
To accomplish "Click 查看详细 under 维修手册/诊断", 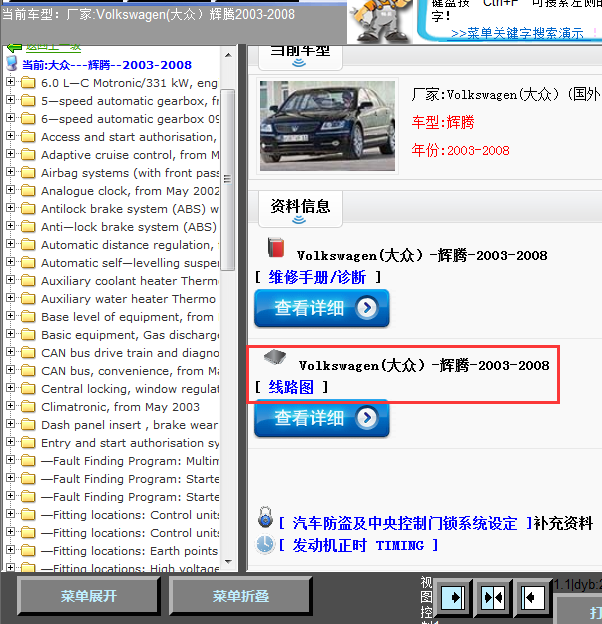I will 321,308.
